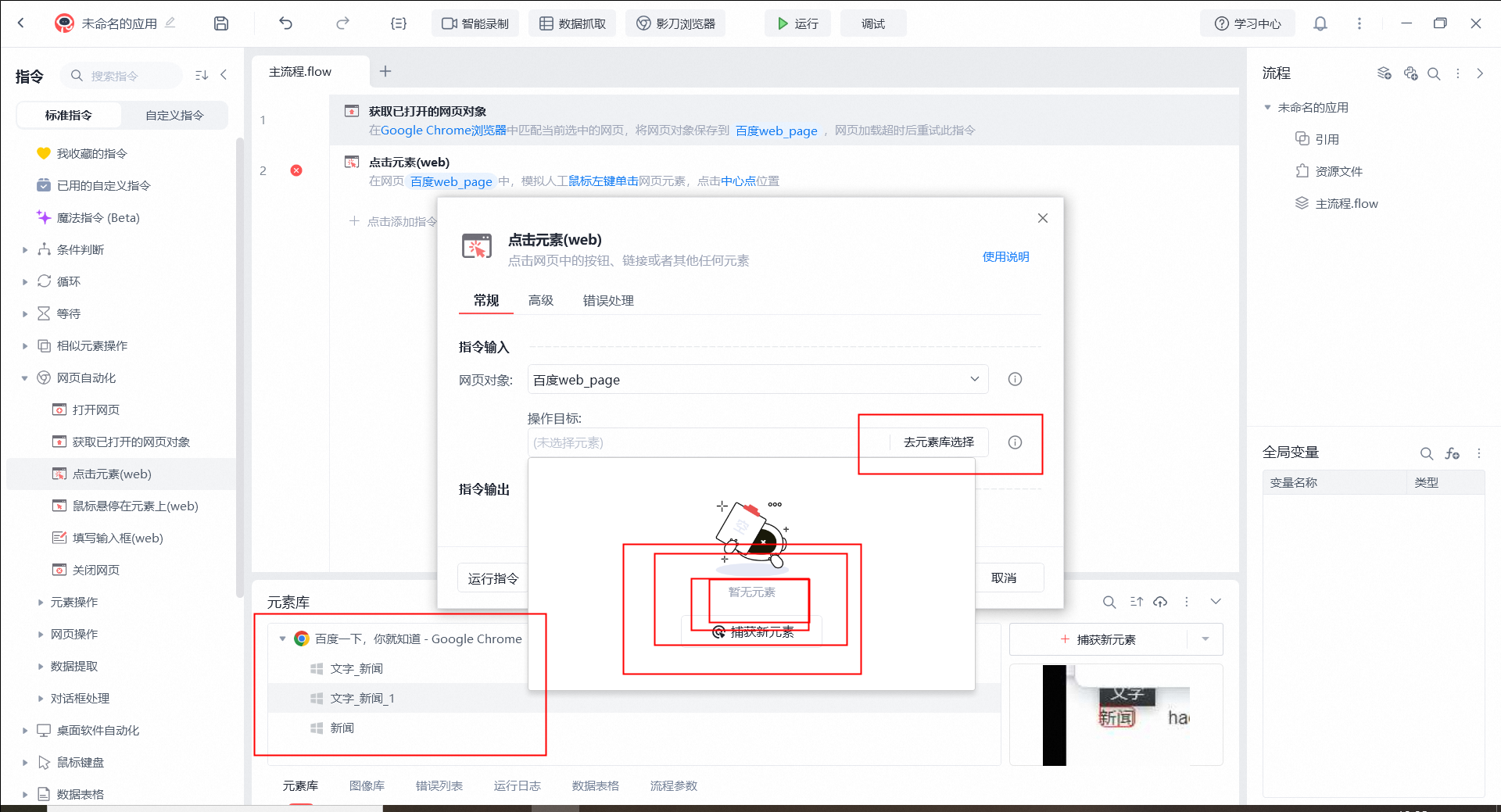
Task: Open the 全局变量 three-dot menu
Action: click(1479, 453)
